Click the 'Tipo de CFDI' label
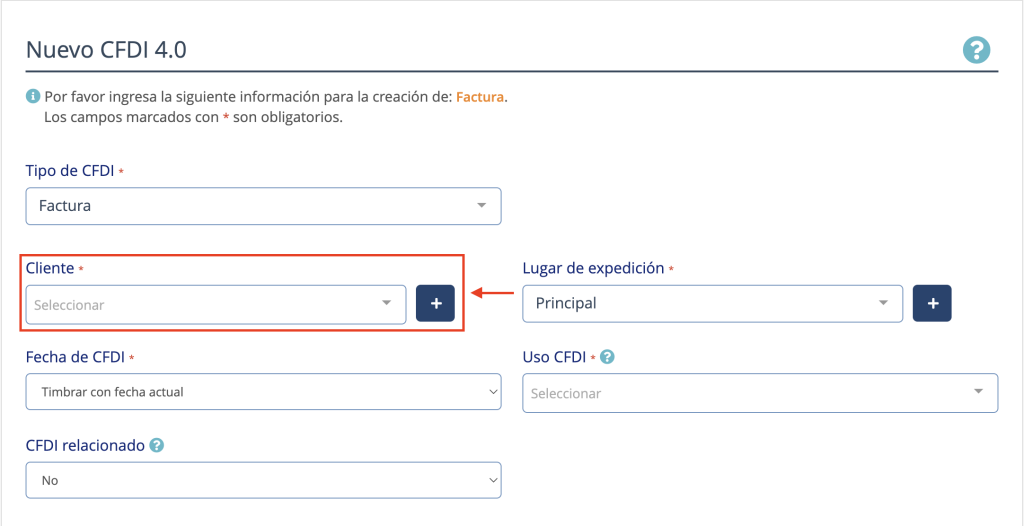The height and width of the screenshot is (526, 1024). [70, 171]
